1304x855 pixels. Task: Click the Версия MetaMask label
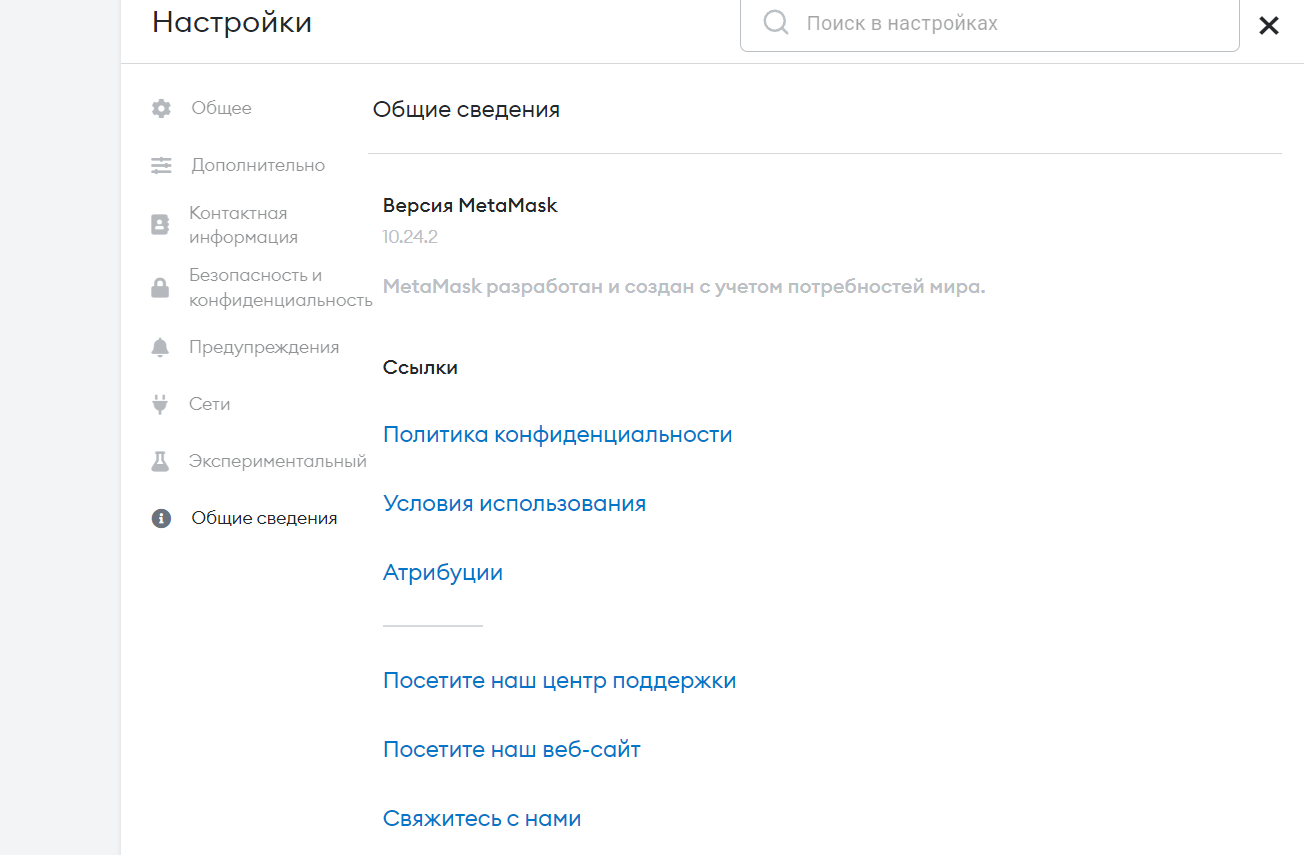pos(470,206)
